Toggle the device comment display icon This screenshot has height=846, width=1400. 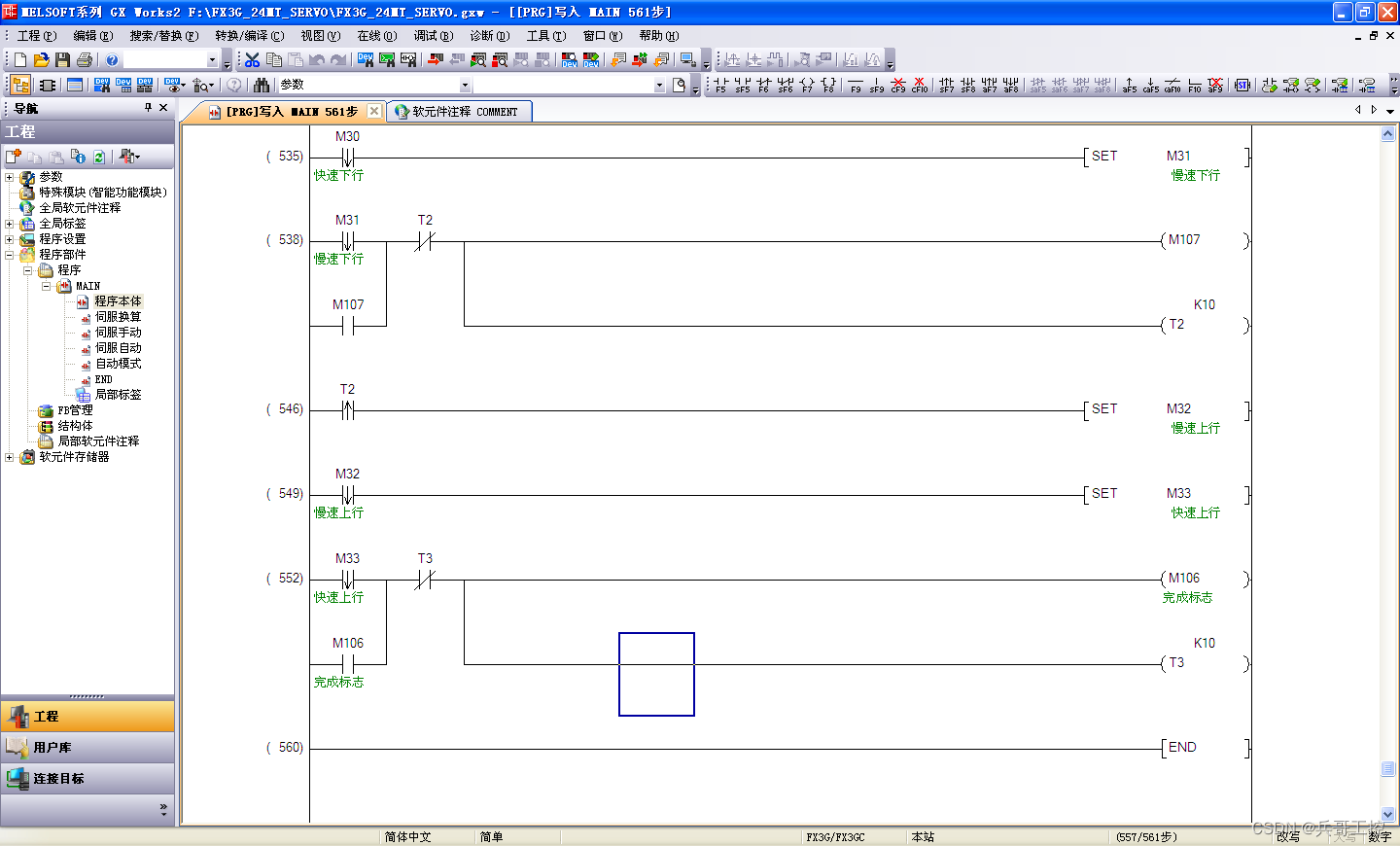pos(1269,85)
